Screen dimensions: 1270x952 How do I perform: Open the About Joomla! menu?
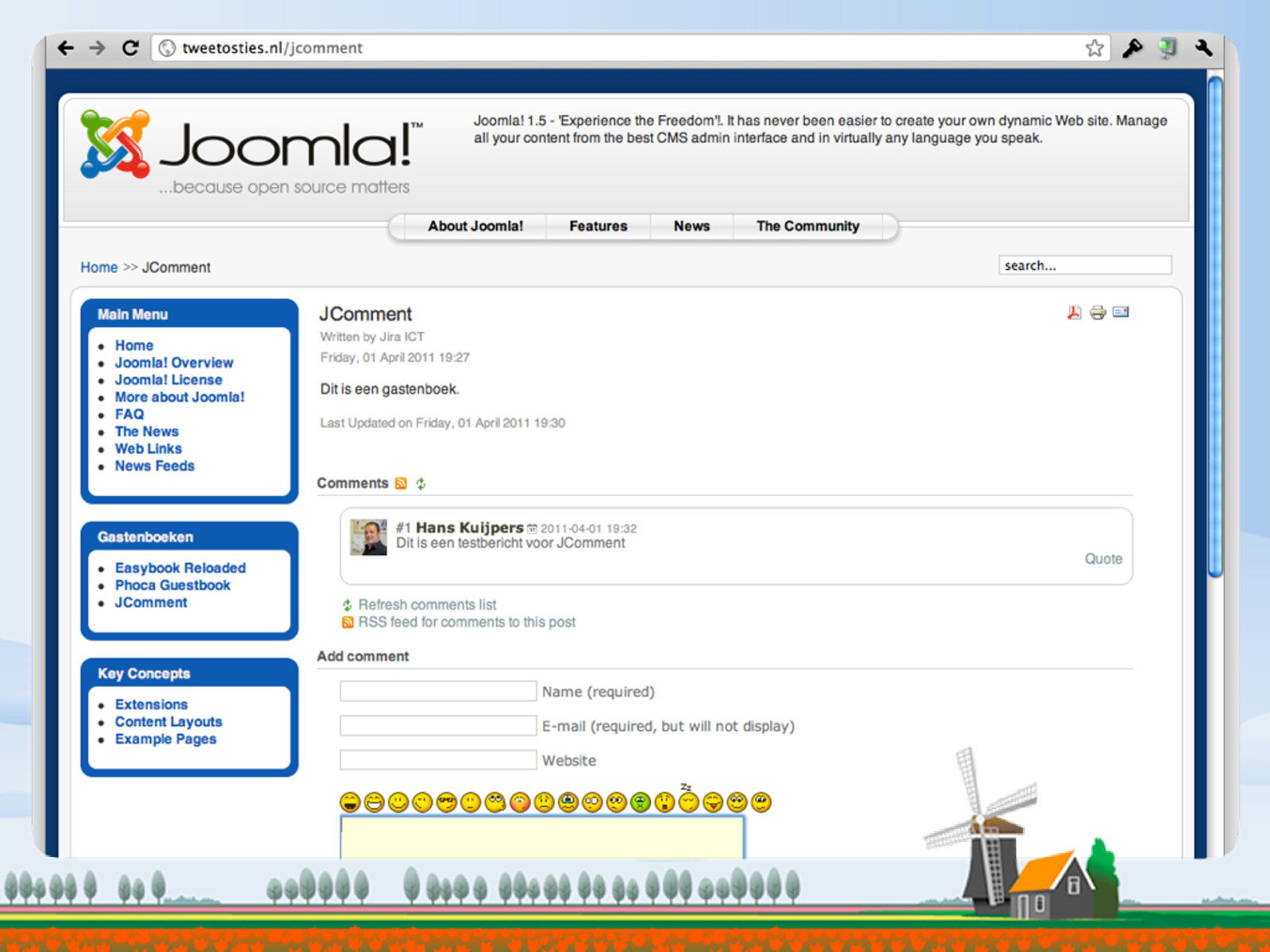pyautogui.click(x=475, y=226)
